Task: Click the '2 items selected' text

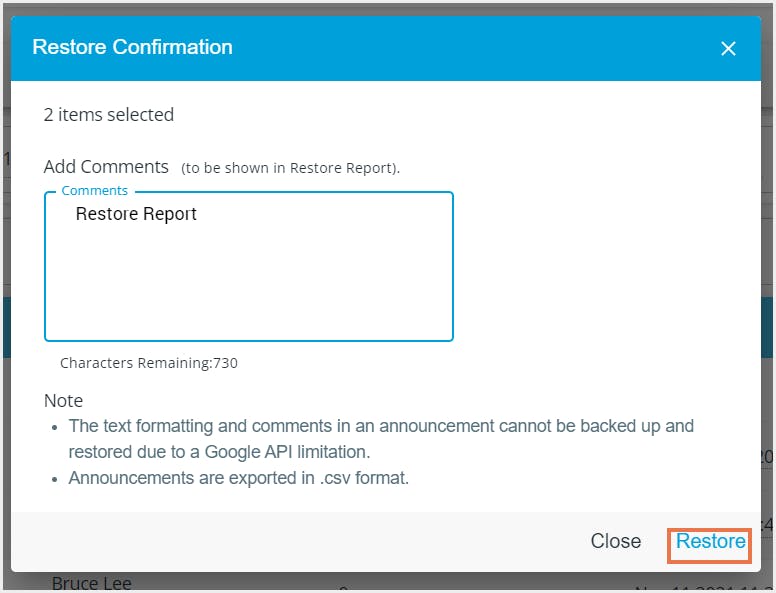Action: coord(109,115)
